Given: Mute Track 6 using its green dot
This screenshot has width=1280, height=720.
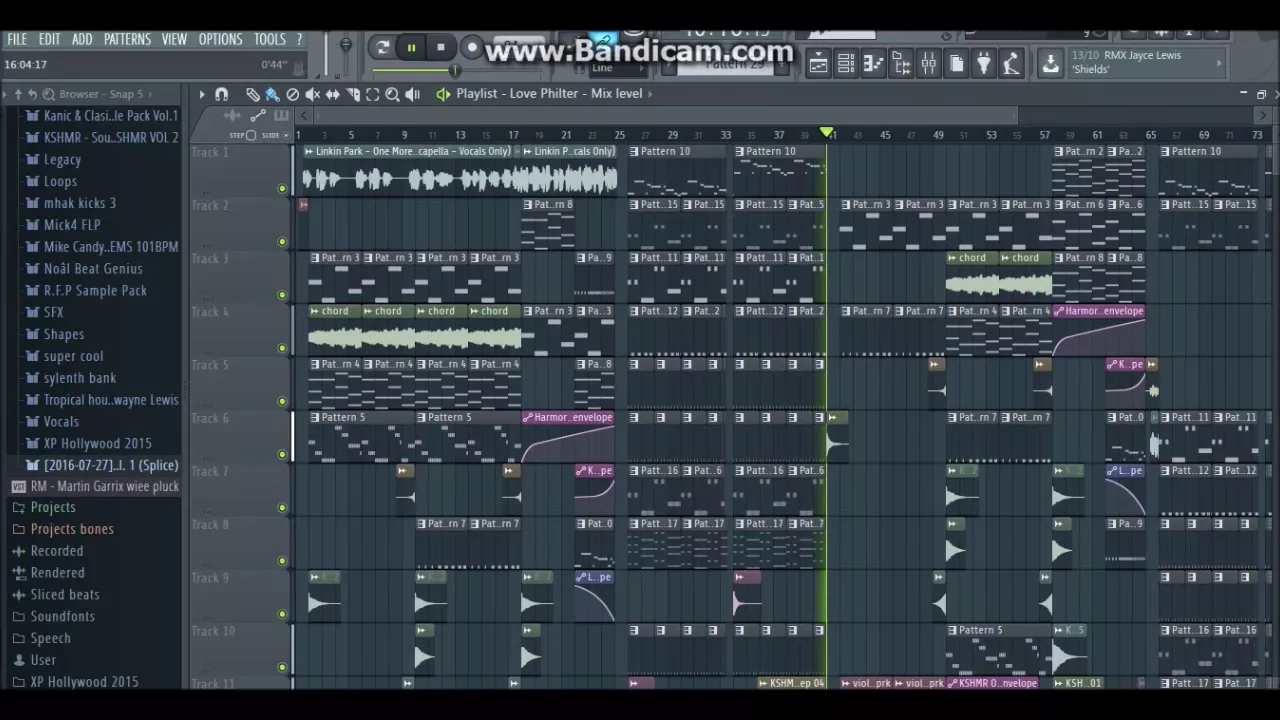Looking at the screenshot, I should tap(282, 454).
